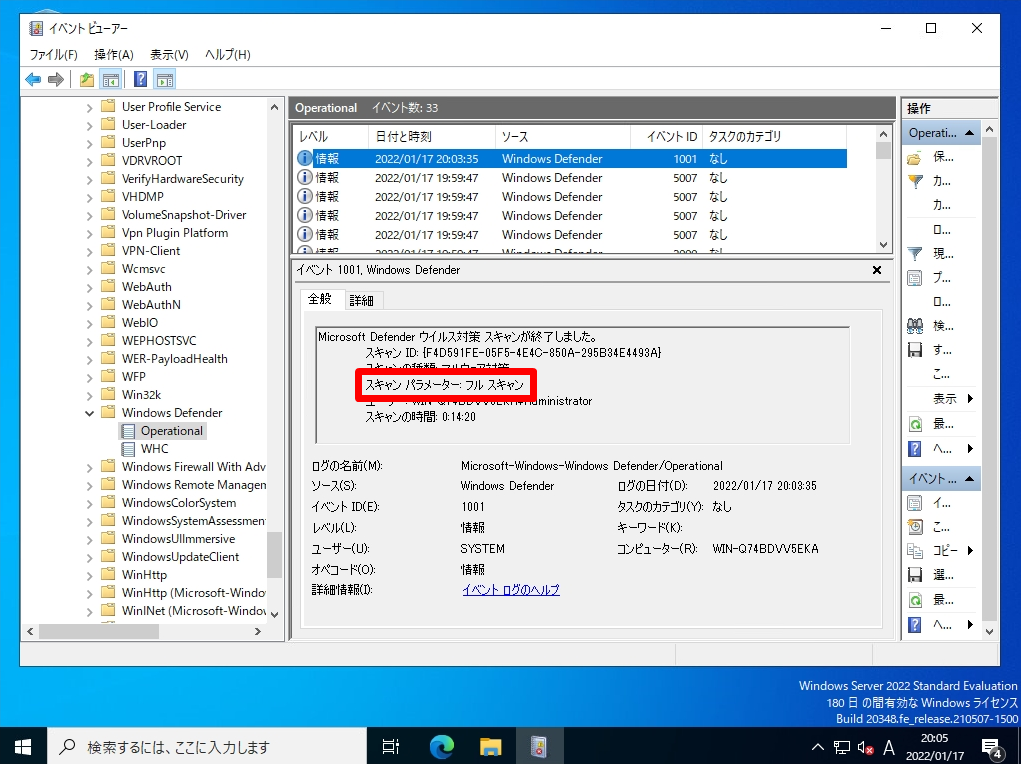Select the event 1001 row at 20:03:35

tap(571, 159)
